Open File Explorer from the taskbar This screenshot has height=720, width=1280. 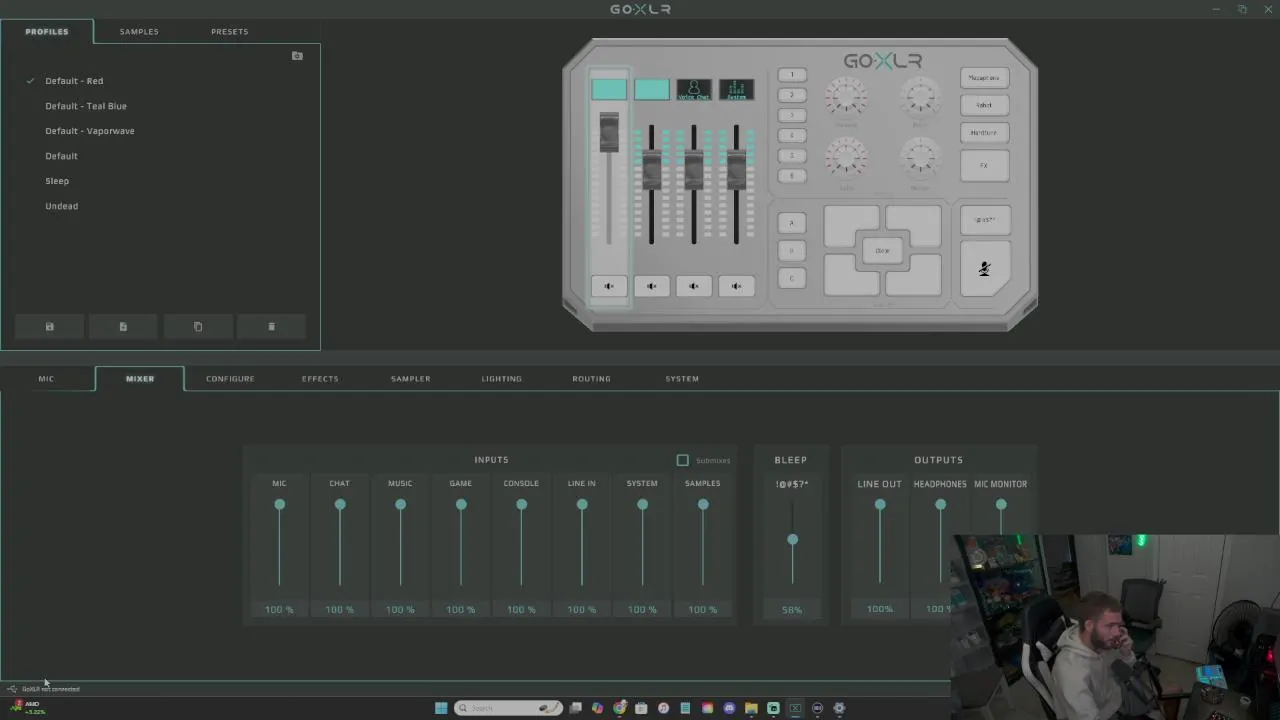pyautogui.click(x=751, y=708)
